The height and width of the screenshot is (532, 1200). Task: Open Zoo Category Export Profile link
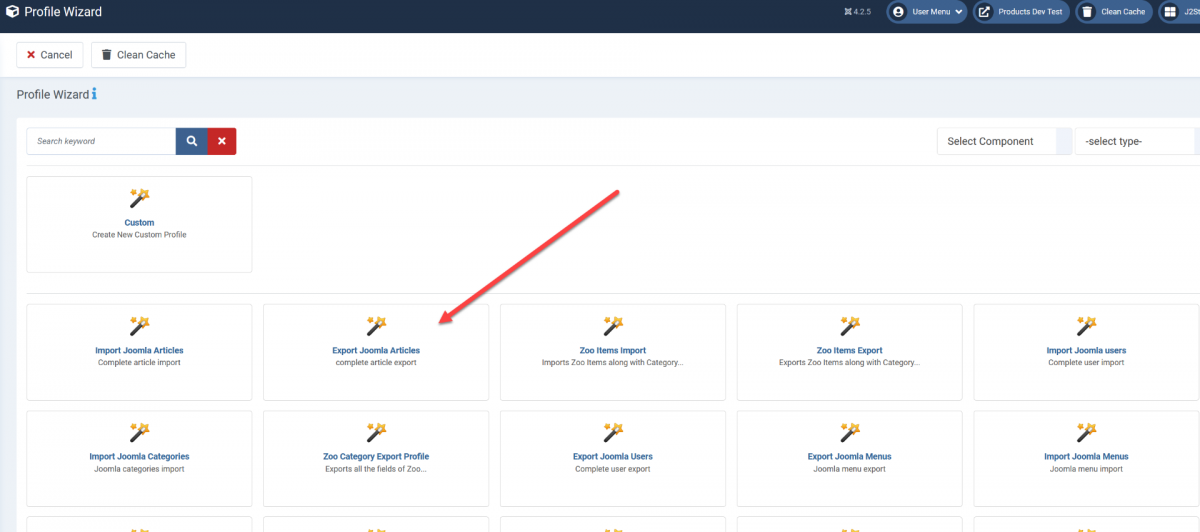pos(376,457)
